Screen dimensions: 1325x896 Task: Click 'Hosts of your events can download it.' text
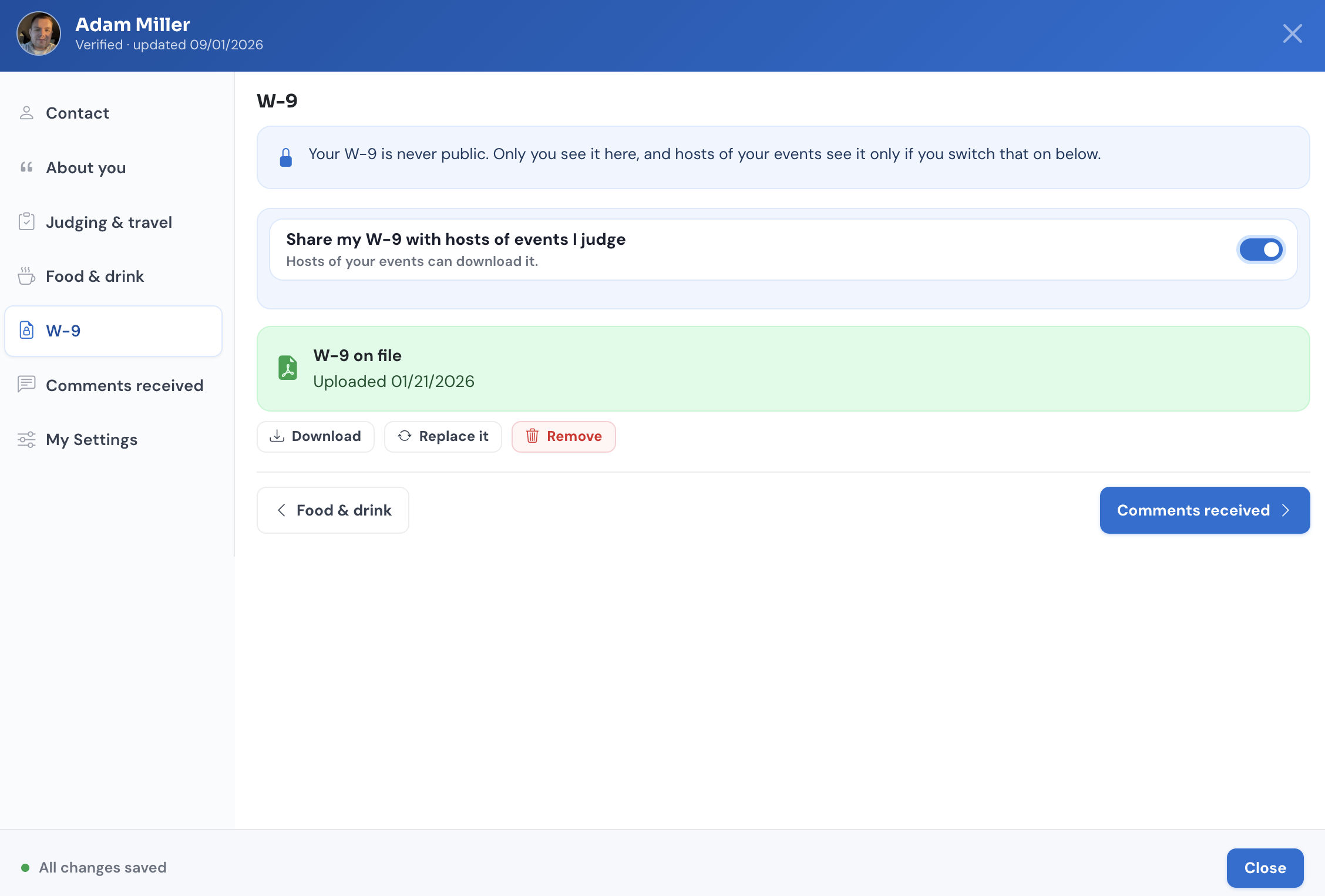tap(412, 261)
